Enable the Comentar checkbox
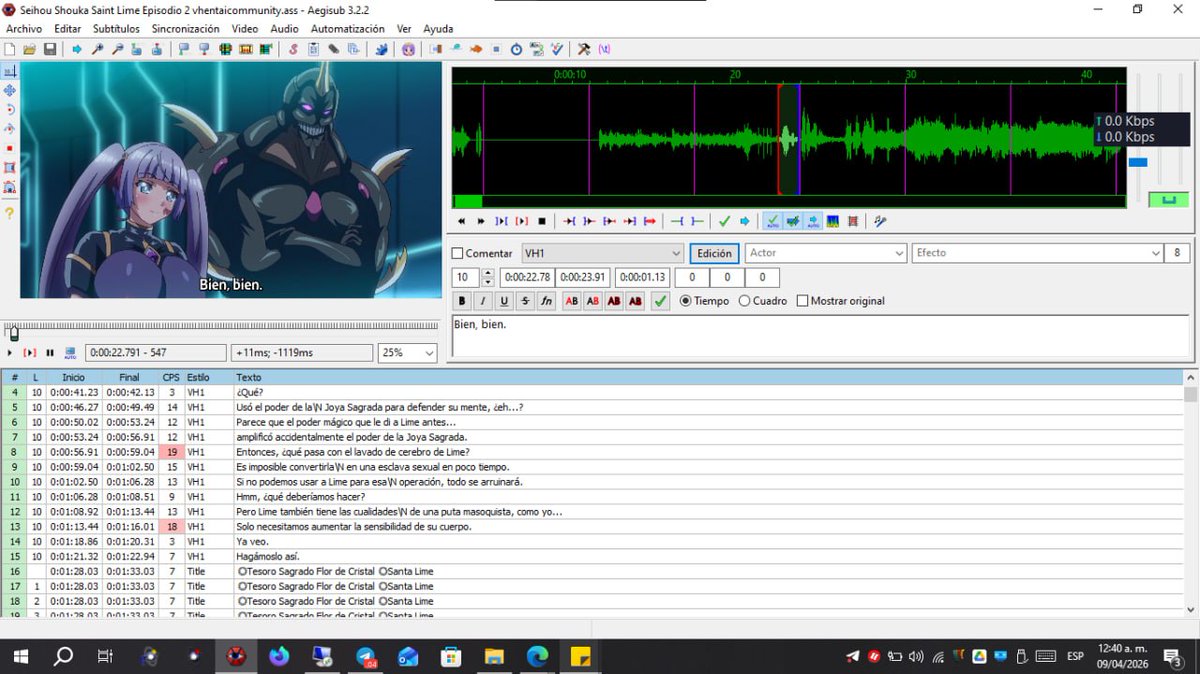Screen dimensions: 1200x674 [458, 253]
